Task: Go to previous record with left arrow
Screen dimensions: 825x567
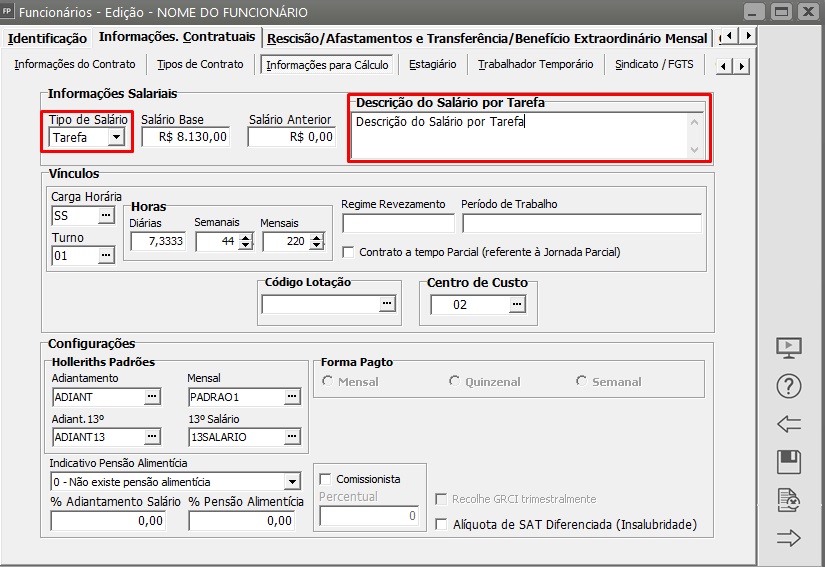Action: click(789, 424)
